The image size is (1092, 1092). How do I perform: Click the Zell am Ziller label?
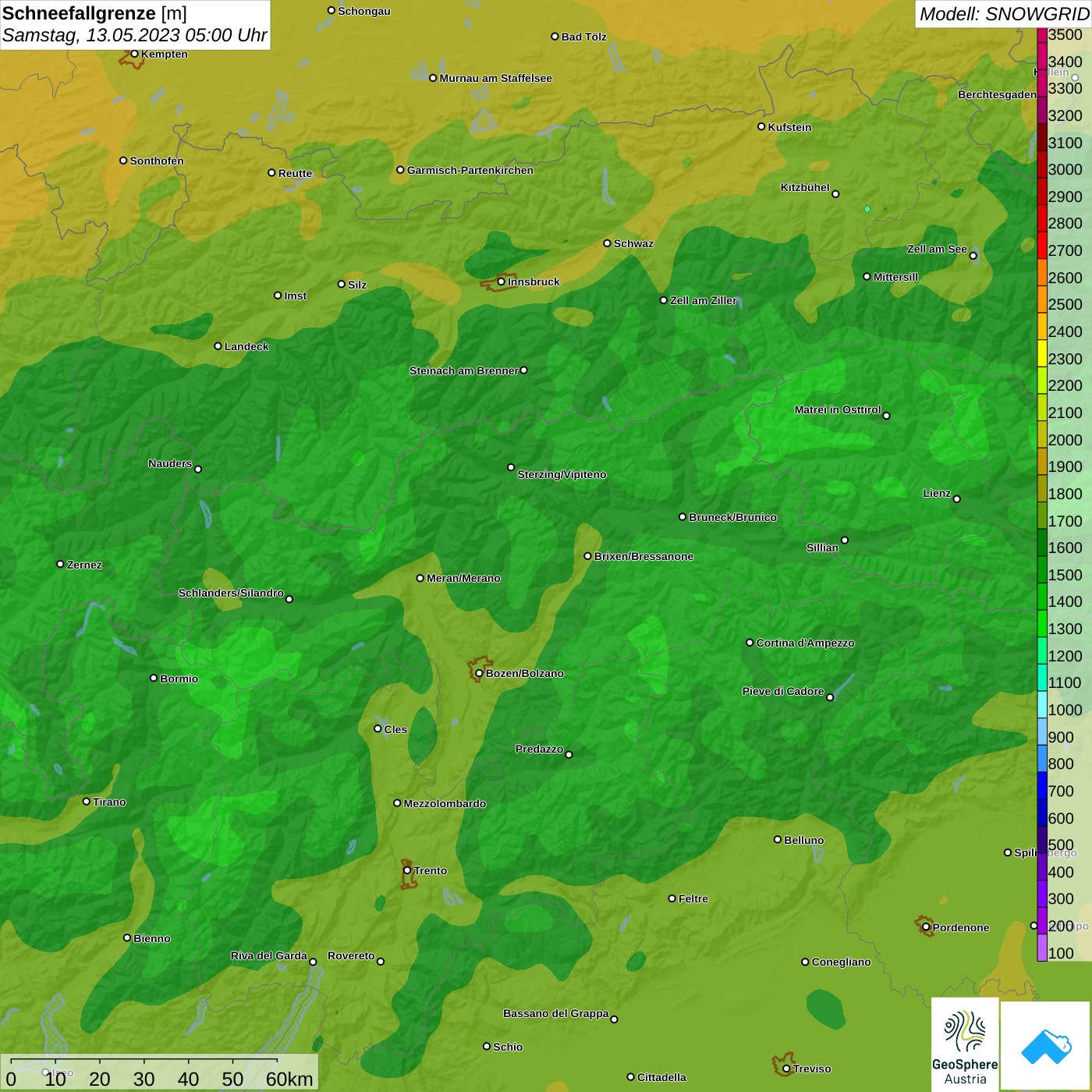pos(704,300)
